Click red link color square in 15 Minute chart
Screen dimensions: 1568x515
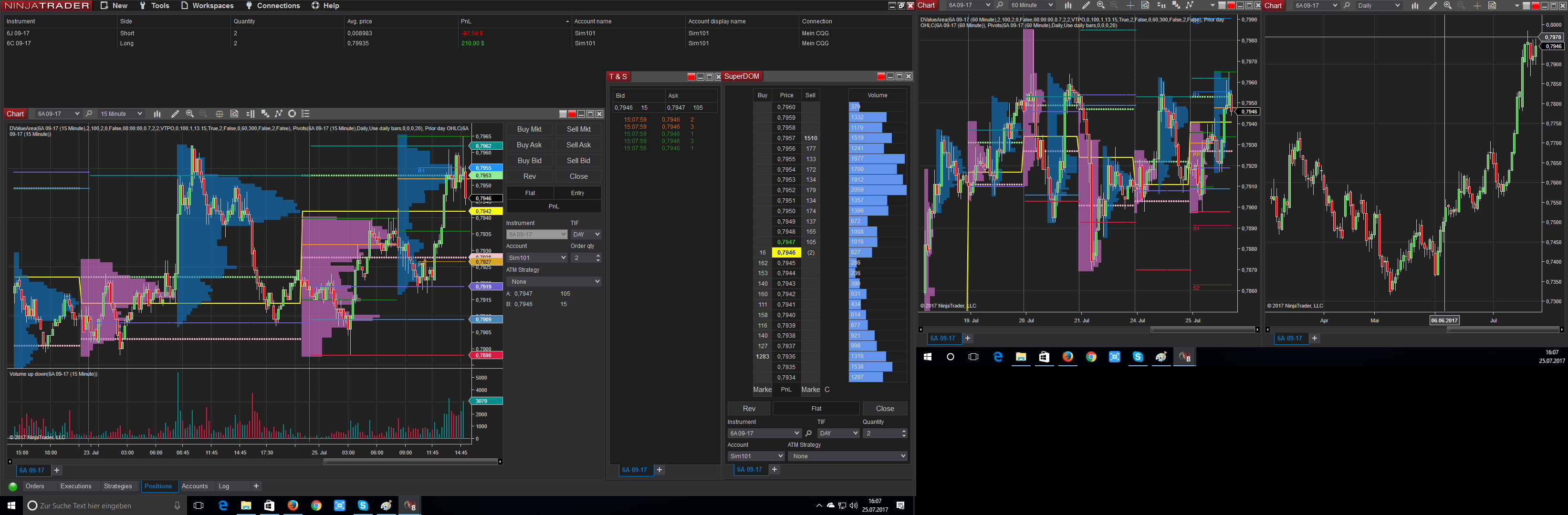click(572, 113)
